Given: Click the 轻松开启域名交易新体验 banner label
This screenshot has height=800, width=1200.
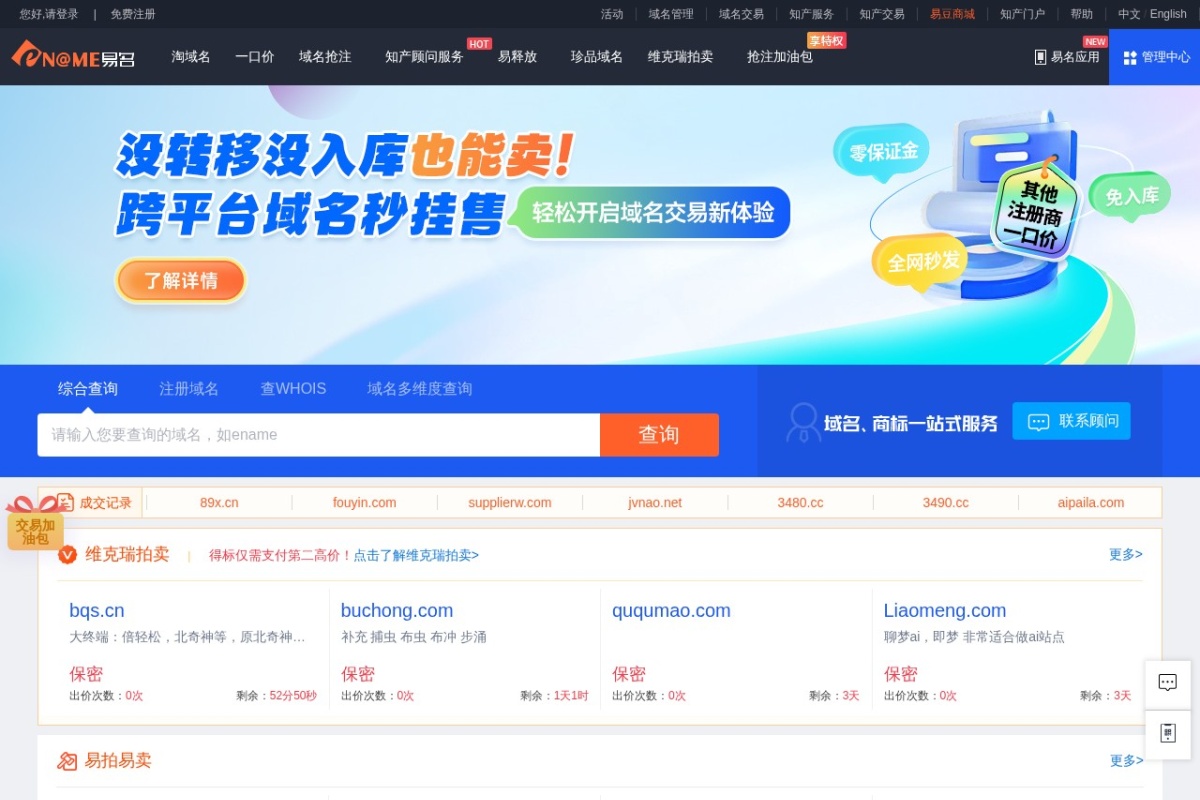Looking at the screenshot, I should coord(653,213).
